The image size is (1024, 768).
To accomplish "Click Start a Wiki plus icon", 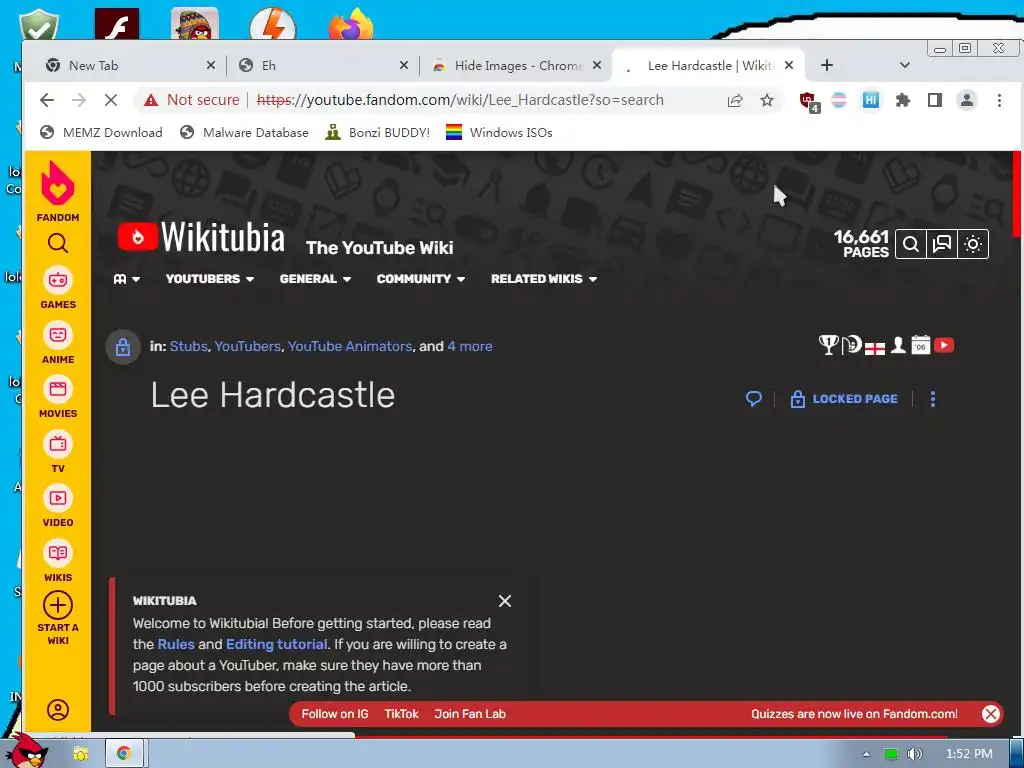I will 57,606.
